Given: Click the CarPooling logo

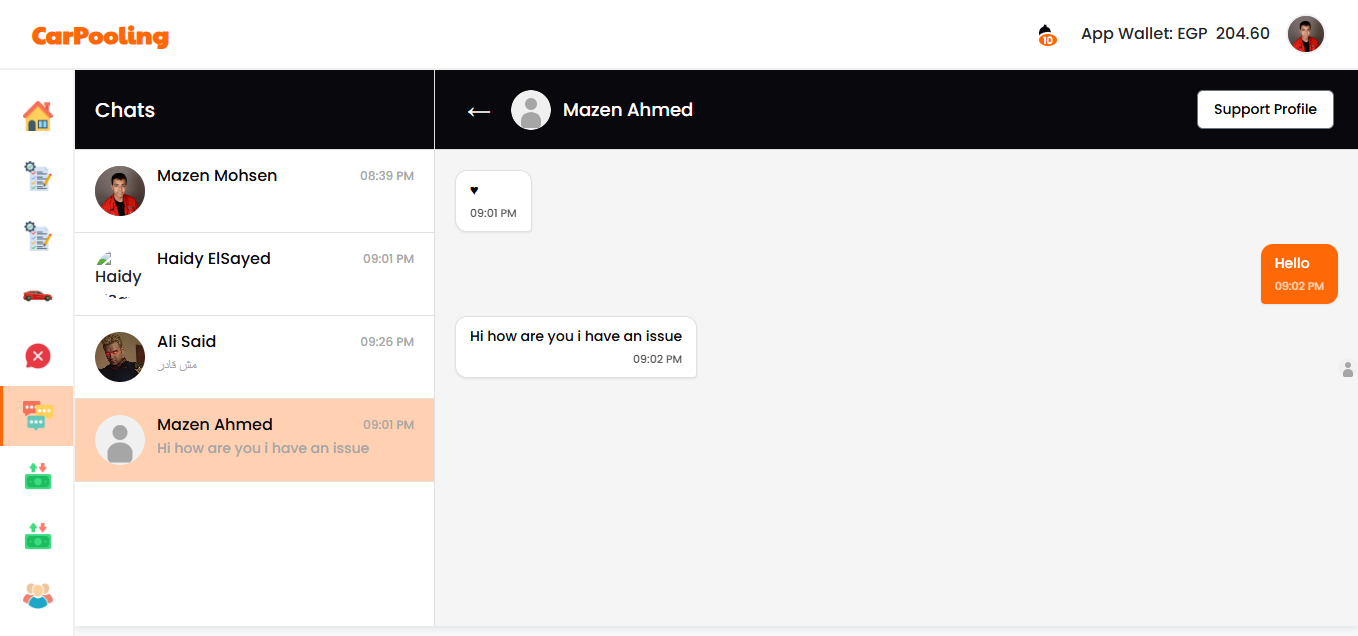Looking at the screenshot, I should click(100, 36).
